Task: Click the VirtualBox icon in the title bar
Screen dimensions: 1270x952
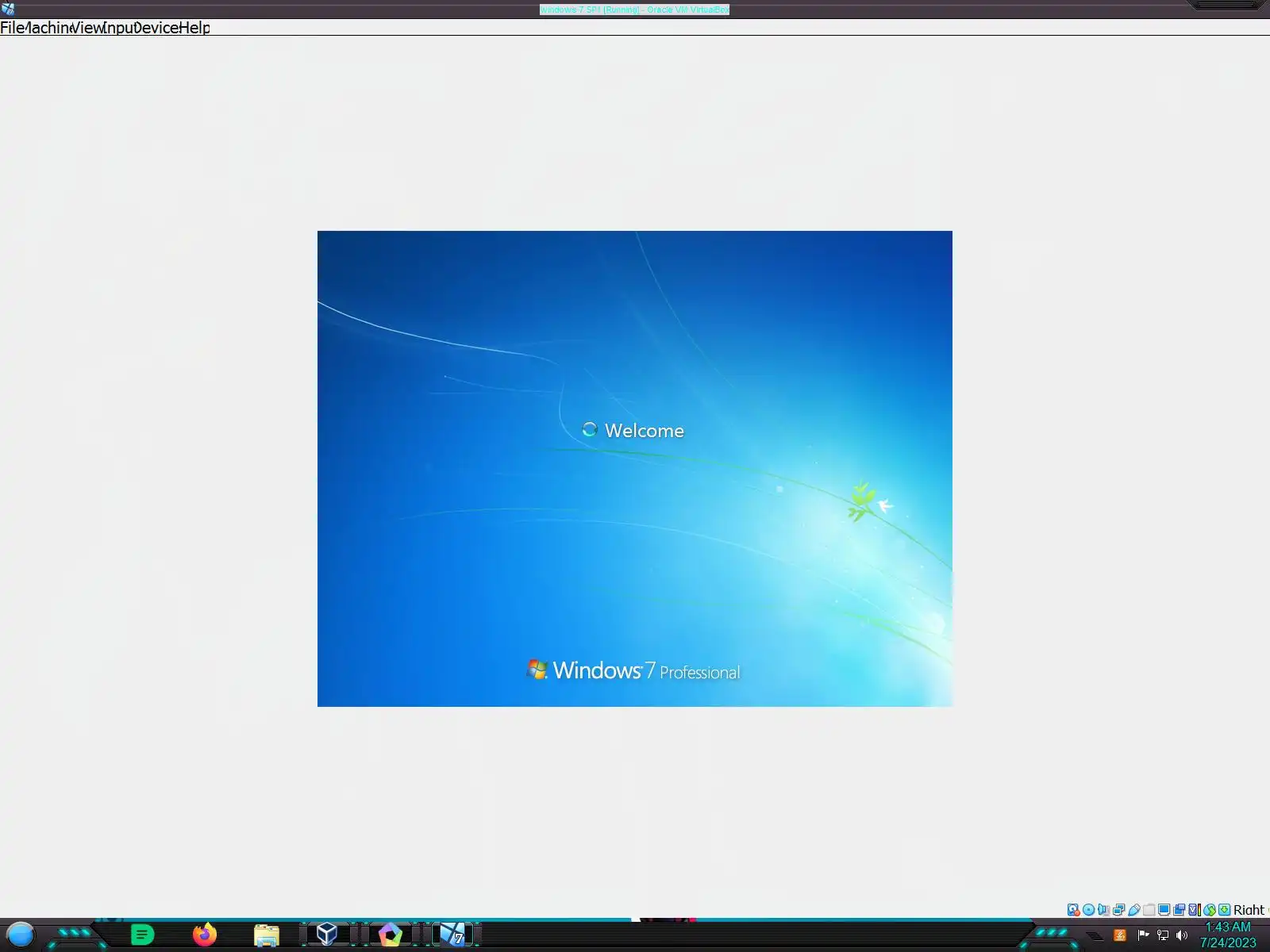Action: point(8,9)
